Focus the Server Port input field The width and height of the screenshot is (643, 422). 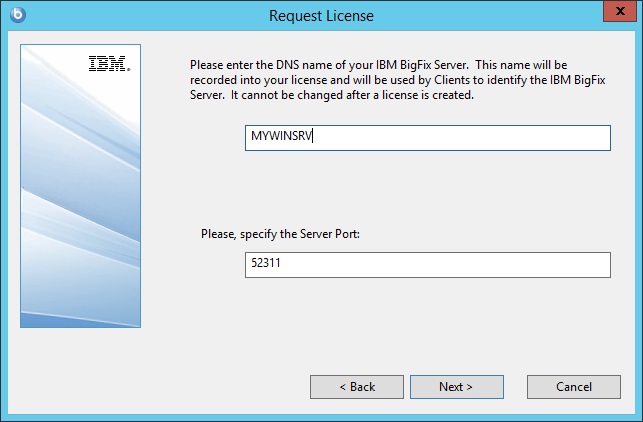coord(427,265)
